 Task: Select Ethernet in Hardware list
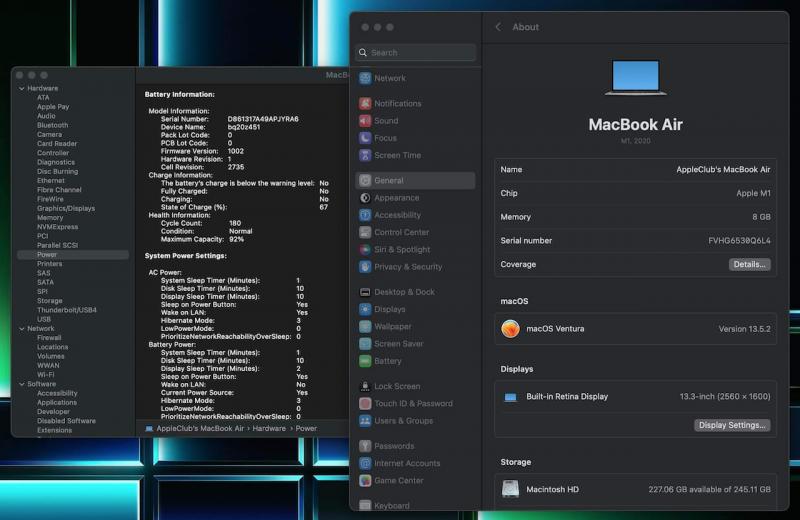51,181
